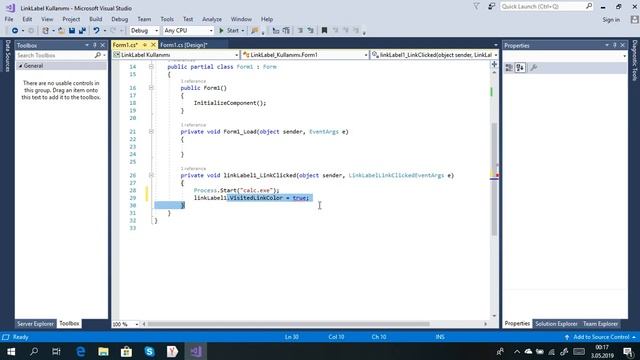Click the Sign in link
Viewport: 640px width, 360px height.
[x=611, y=20]
